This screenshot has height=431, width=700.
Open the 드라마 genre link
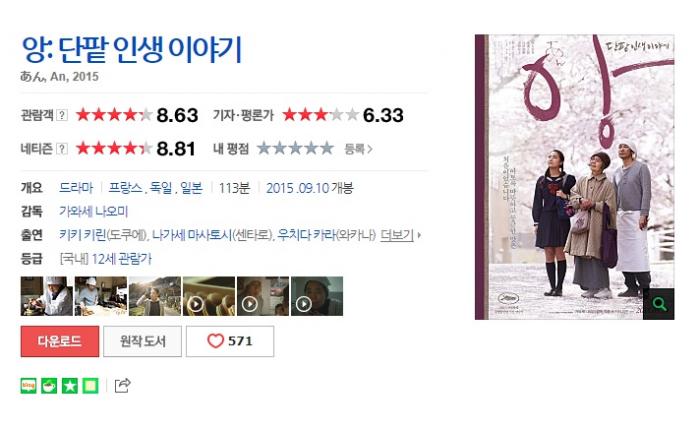click(76, 188)
